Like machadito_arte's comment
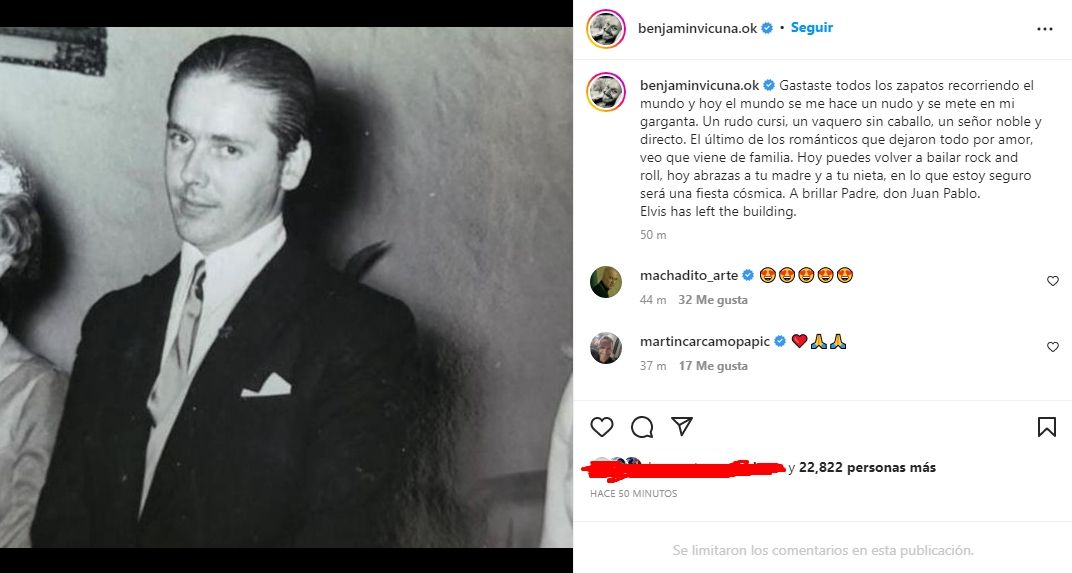Screen dimensions: 1072x573 pyautogui.click(x=1052, y=282)
